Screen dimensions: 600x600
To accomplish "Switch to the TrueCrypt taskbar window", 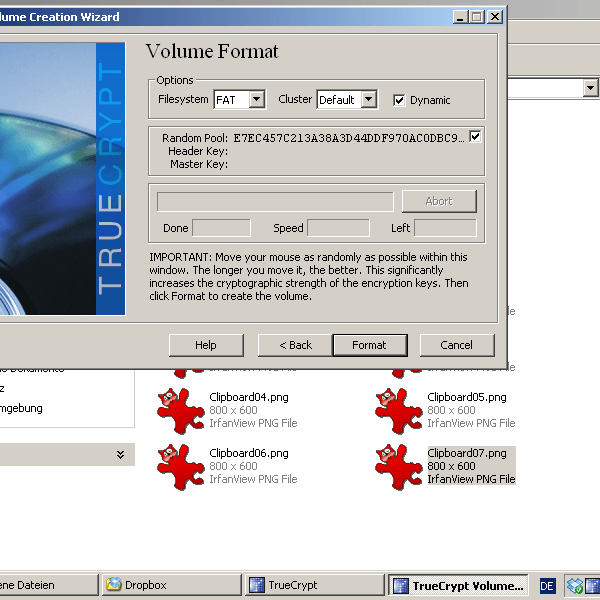I will coord(315,585).
